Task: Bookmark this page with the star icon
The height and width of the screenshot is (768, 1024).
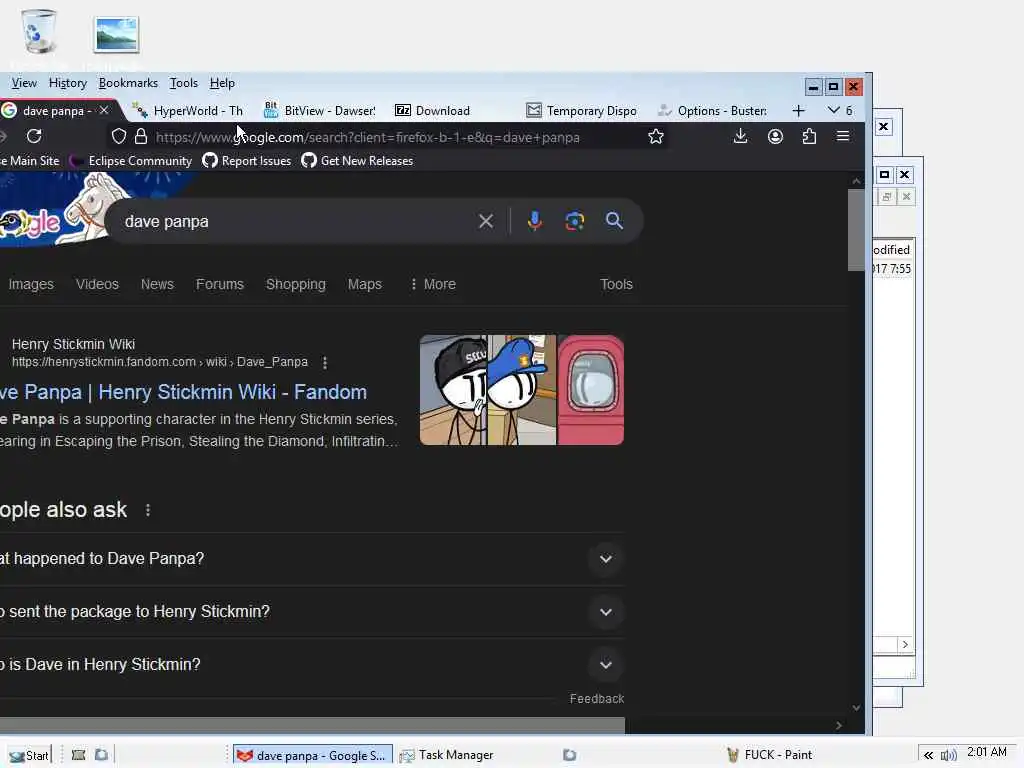Action: coord(656,136)
